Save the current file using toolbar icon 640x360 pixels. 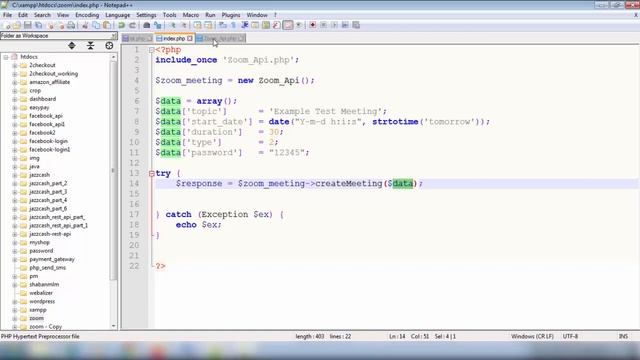click(27, 25)
